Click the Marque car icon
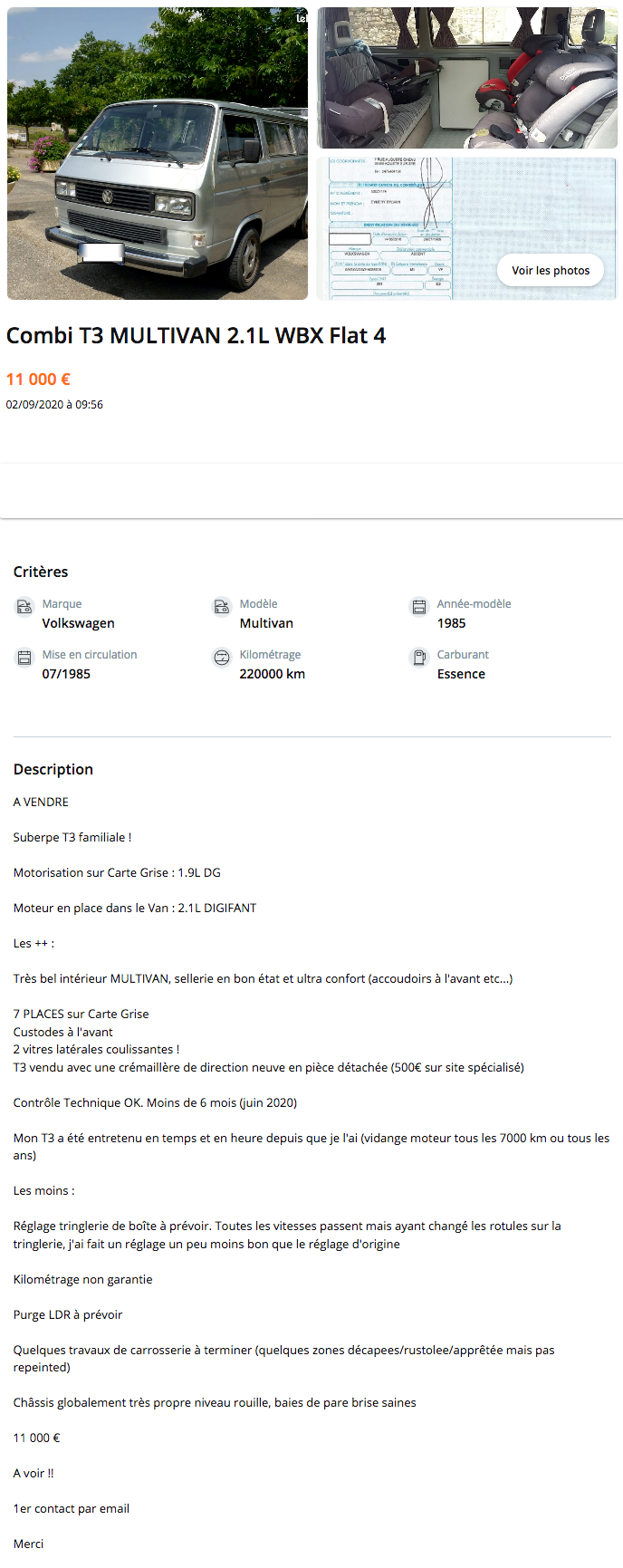623x1568 pixels. point(24,607)
